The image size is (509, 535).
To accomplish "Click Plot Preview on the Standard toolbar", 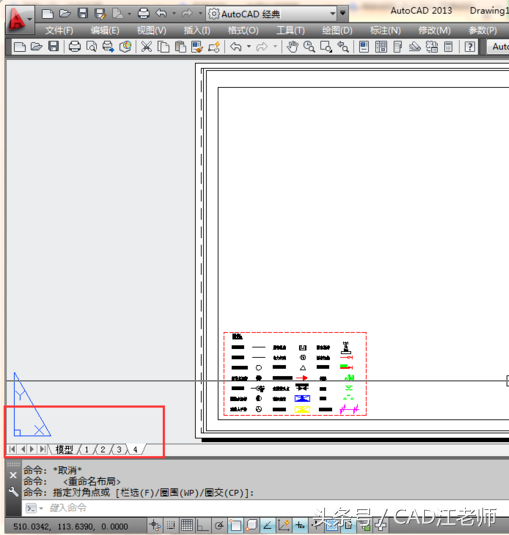I will [x=91, y=46].
